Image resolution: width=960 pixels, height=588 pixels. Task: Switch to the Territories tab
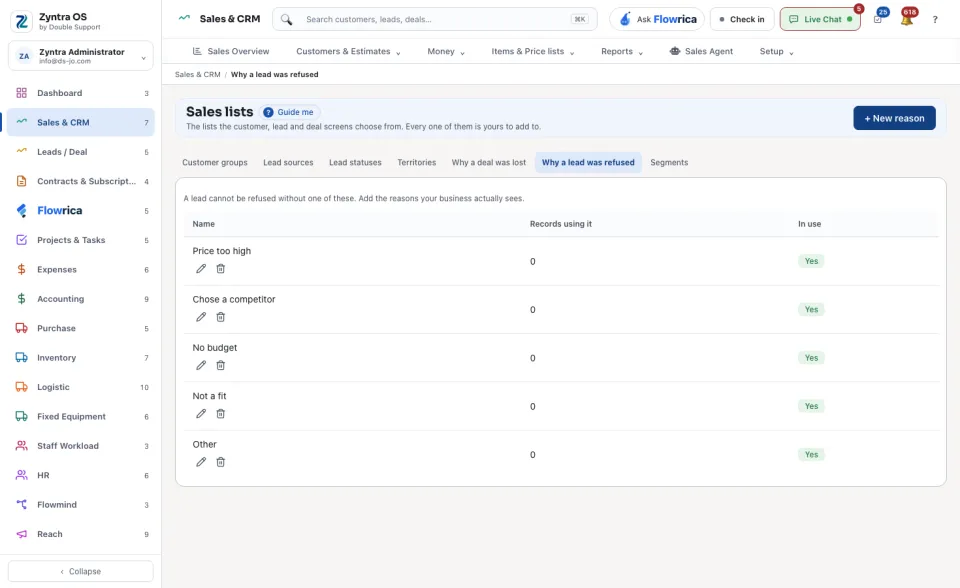coord(417,162)
